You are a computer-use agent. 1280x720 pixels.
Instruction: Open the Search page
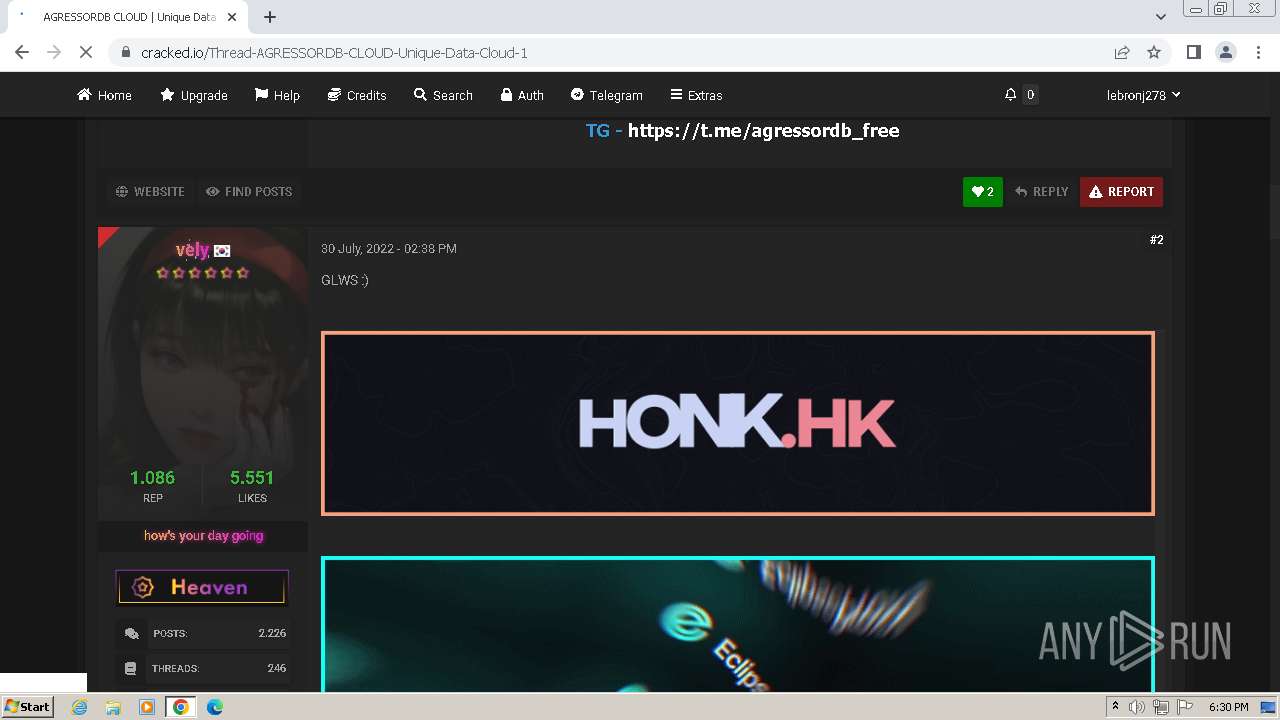click(x=443, y=95)
